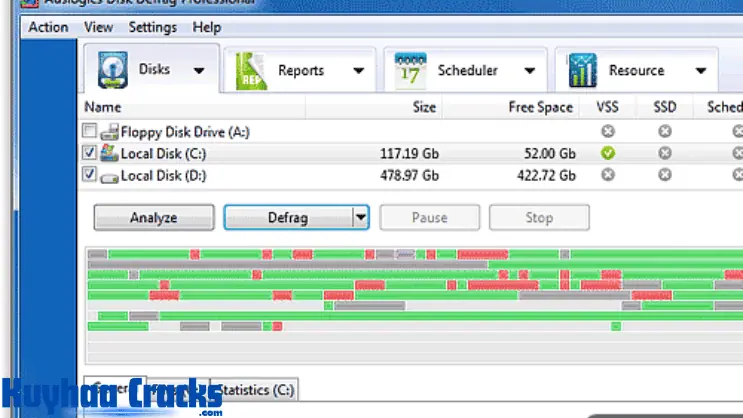Click the Floppy Disk Drive (A:) drive icon
Image resolution: width=743 pixels, height=418 pixels.
tap(109, 131)
